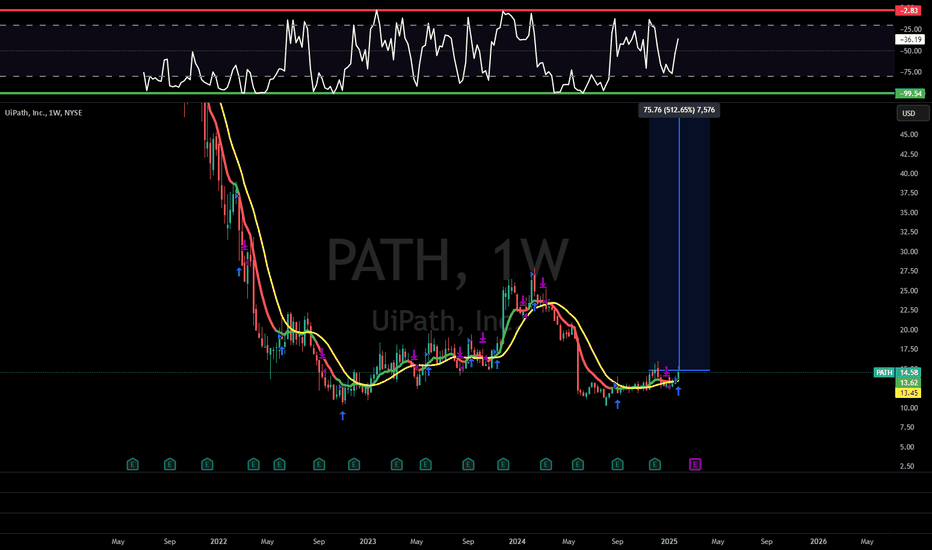The height and width of the screenshot is (550, 932).
Task: Click the blue up arrow signal under the most recent candle
Action: pyautogui.click(x=678, y=391)
